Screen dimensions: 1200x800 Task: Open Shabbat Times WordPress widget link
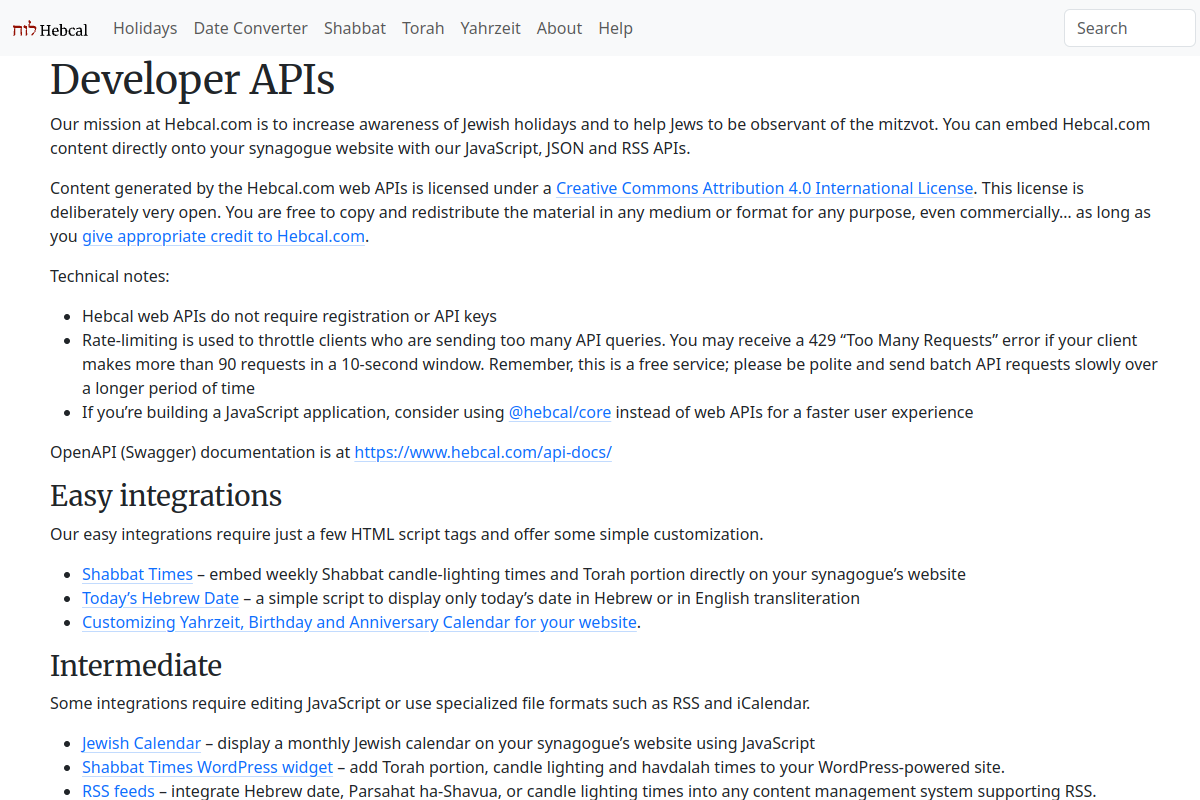coord(207,767)
